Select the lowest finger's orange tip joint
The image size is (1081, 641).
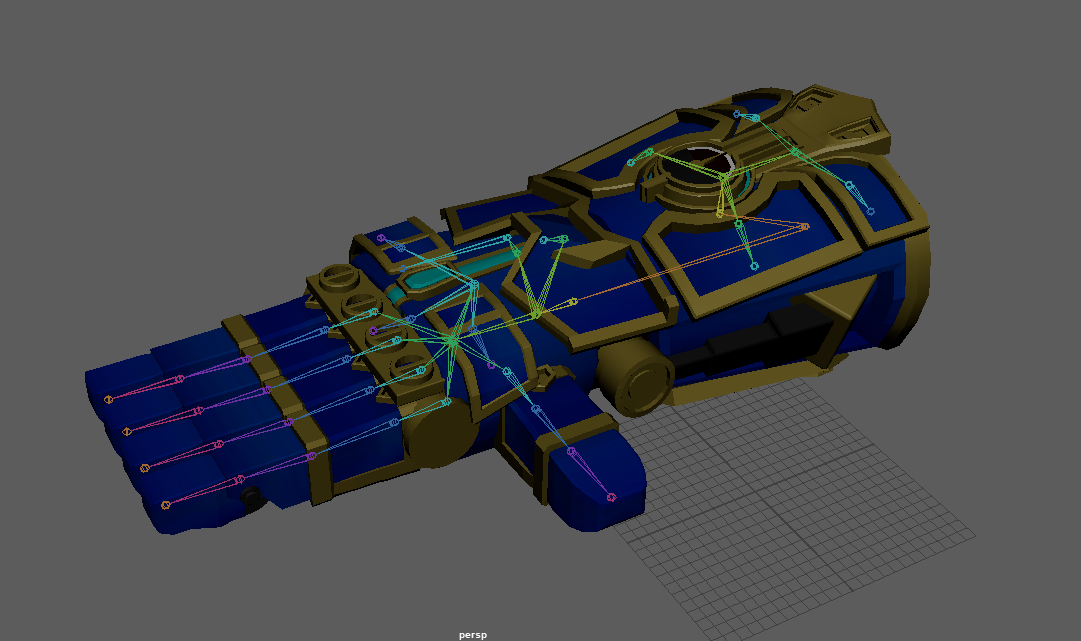(165, 505)
